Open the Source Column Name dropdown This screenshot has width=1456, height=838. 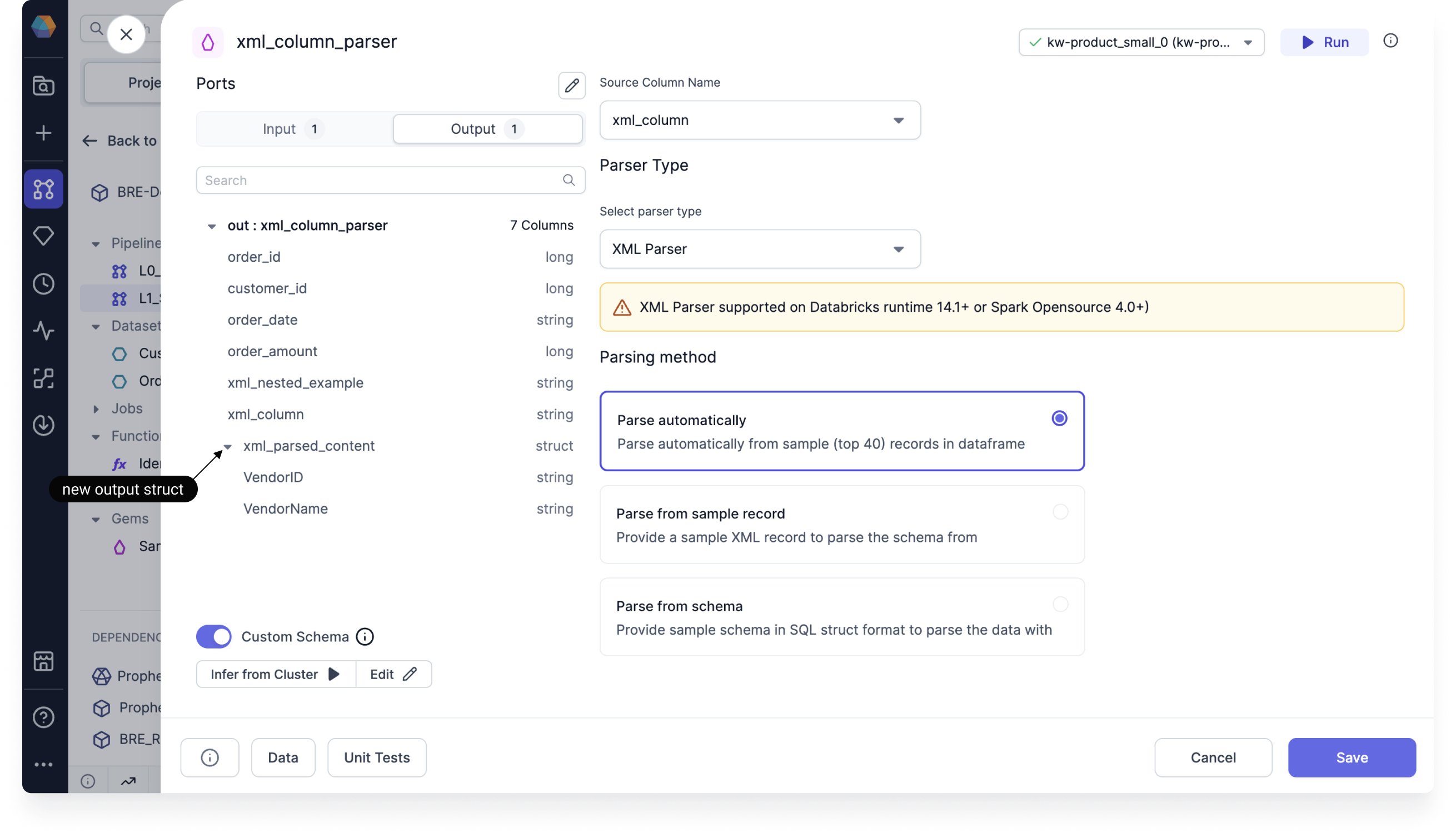point(760,120)
